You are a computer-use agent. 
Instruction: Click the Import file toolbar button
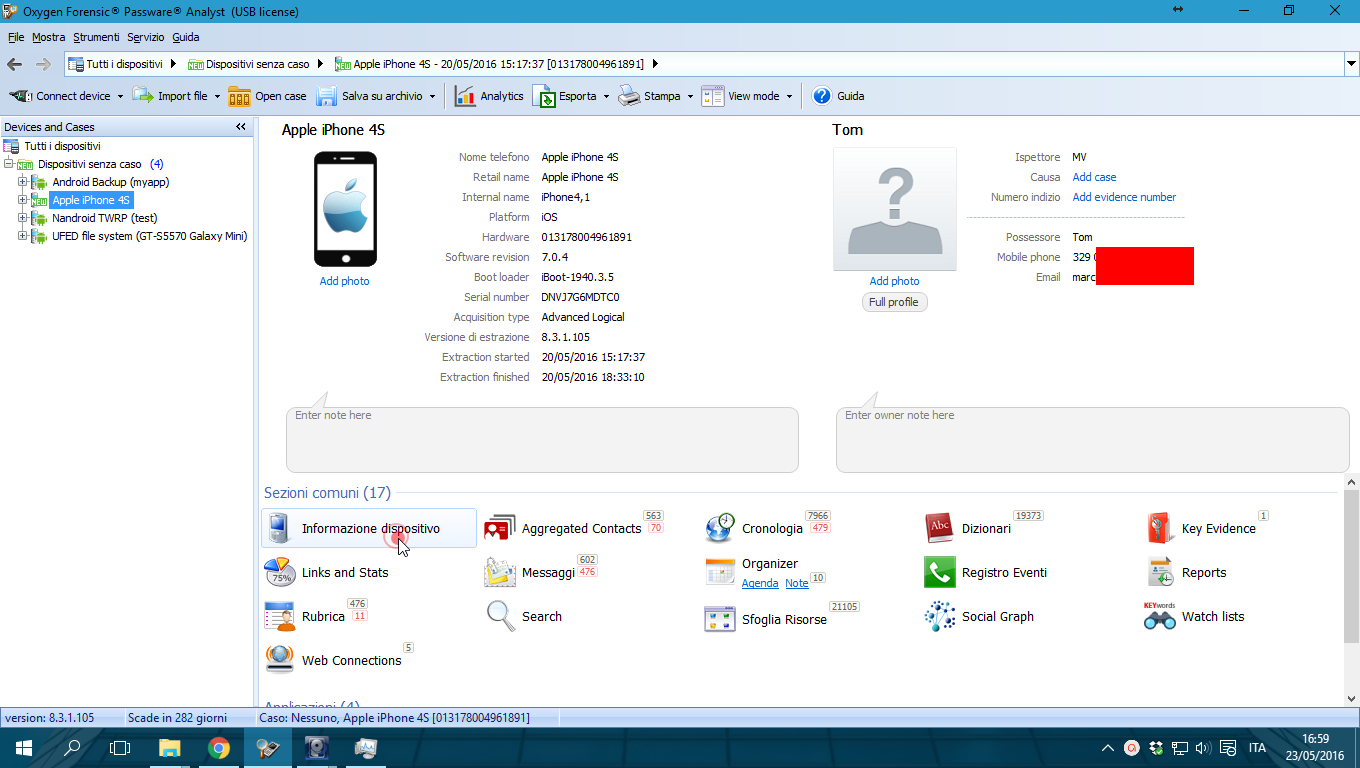(x=170, y=96)
